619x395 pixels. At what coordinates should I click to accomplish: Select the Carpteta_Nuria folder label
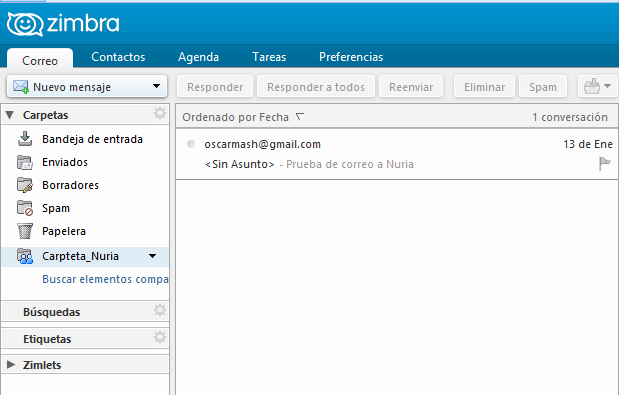click(80, 256)
